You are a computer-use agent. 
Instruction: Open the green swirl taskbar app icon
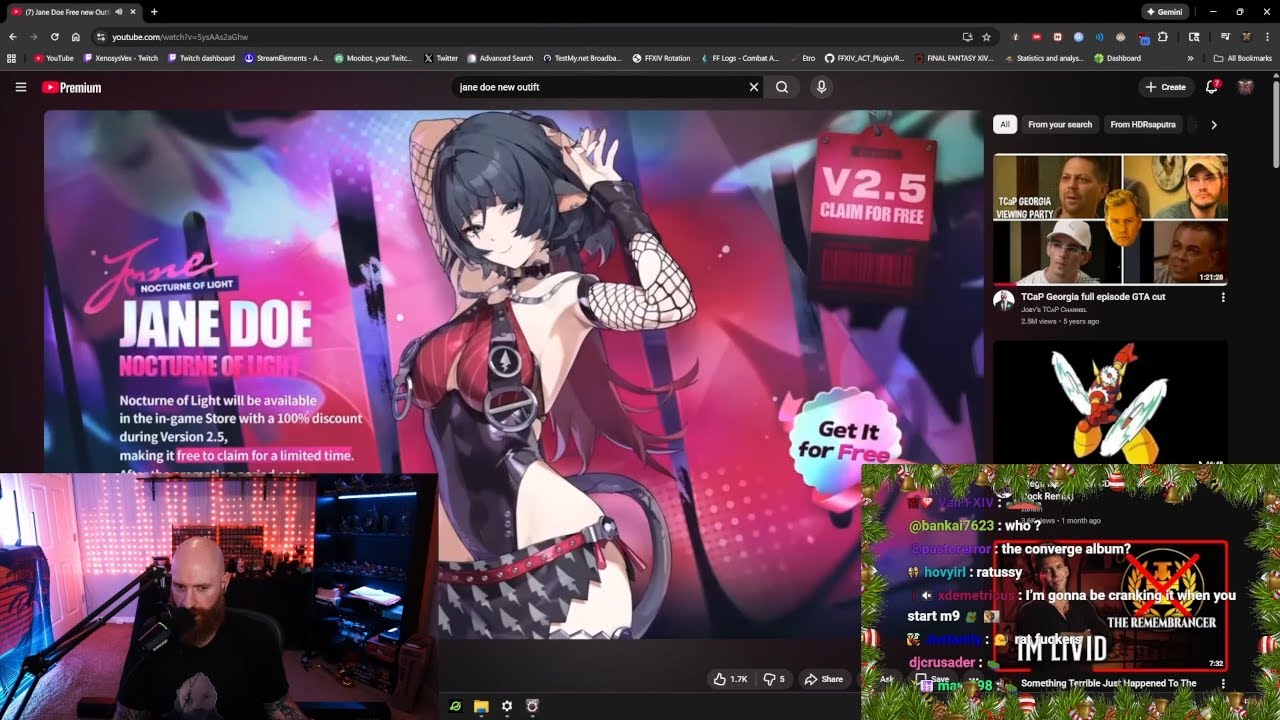pos(455,706)
